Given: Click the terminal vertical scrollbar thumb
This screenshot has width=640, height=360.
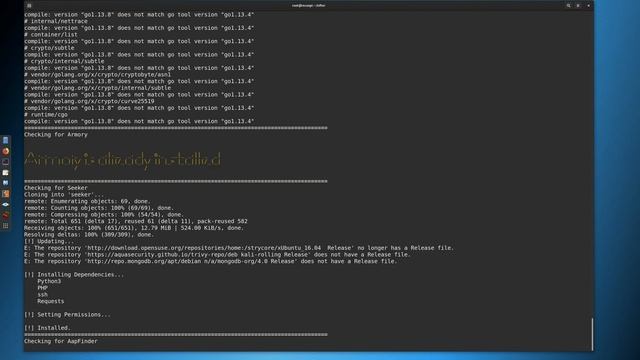Looking at the screenshot, I should point(592,334).
